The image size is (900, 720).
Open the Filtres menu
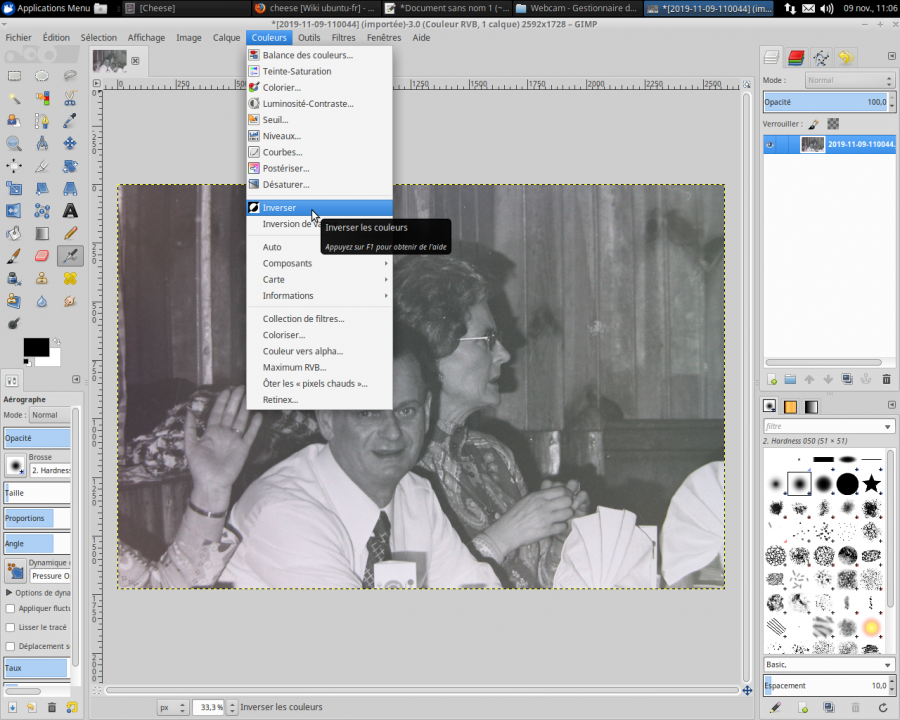343,38
